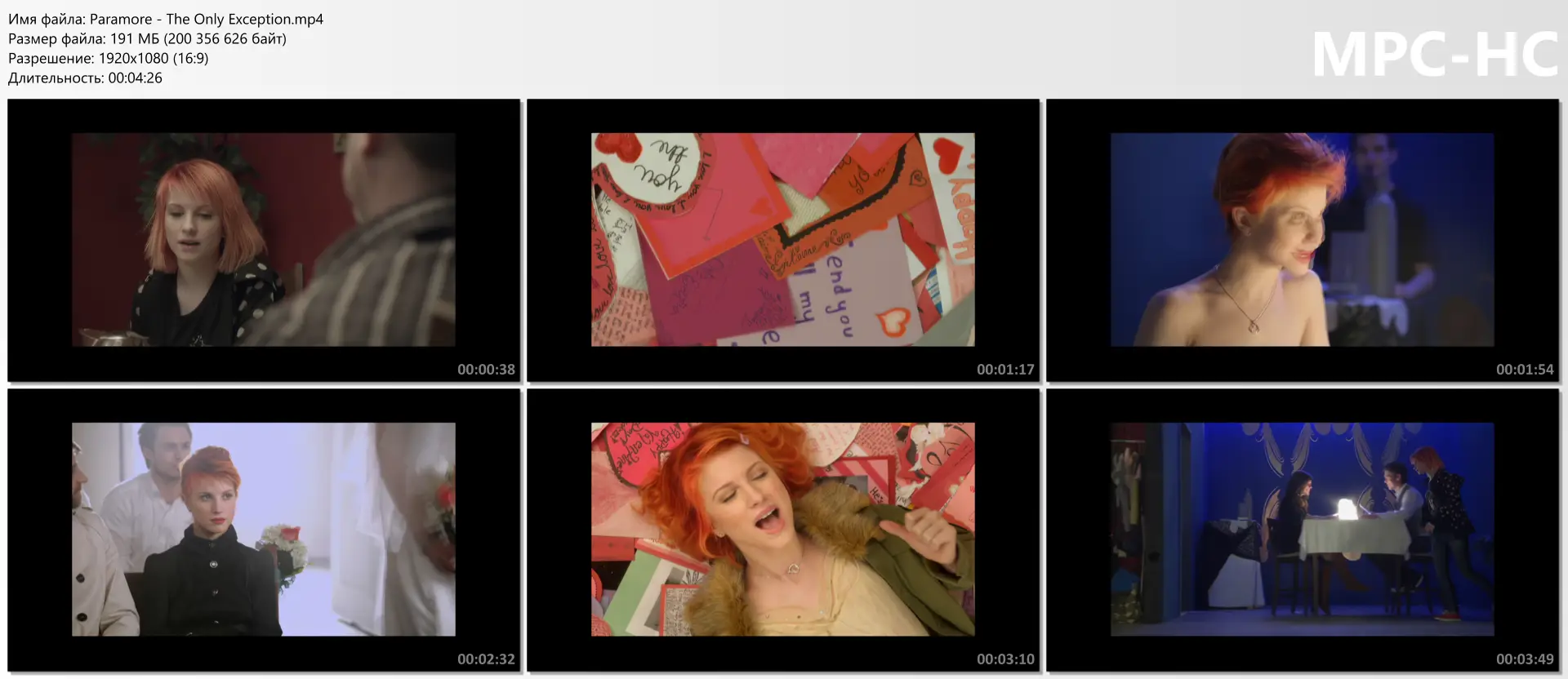1568x679 pixels.
Task: Click the resolution text '1920x1080 (16:9)'
Action: (154, 58)
